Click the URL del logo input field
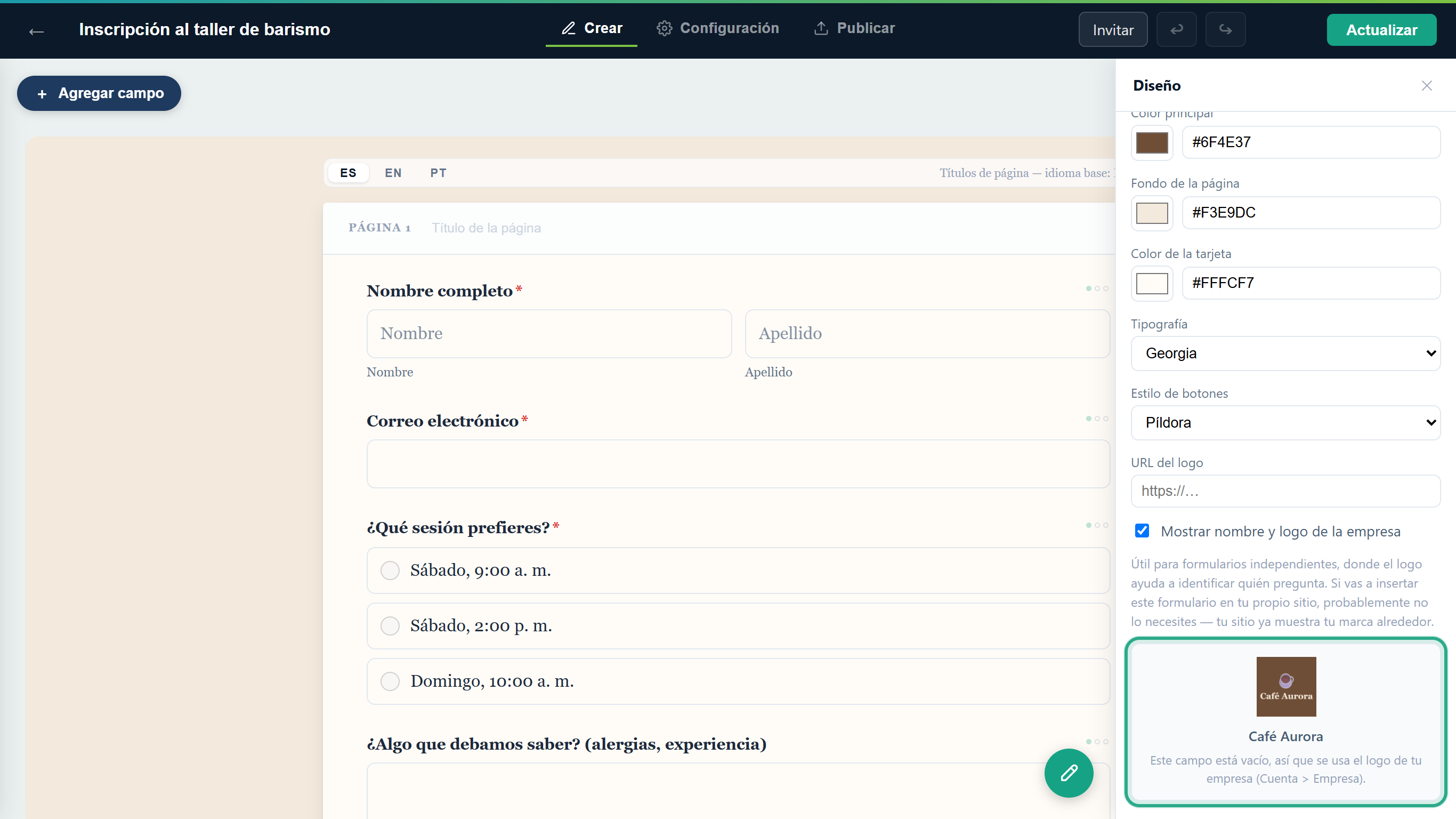 [1285, 491]
